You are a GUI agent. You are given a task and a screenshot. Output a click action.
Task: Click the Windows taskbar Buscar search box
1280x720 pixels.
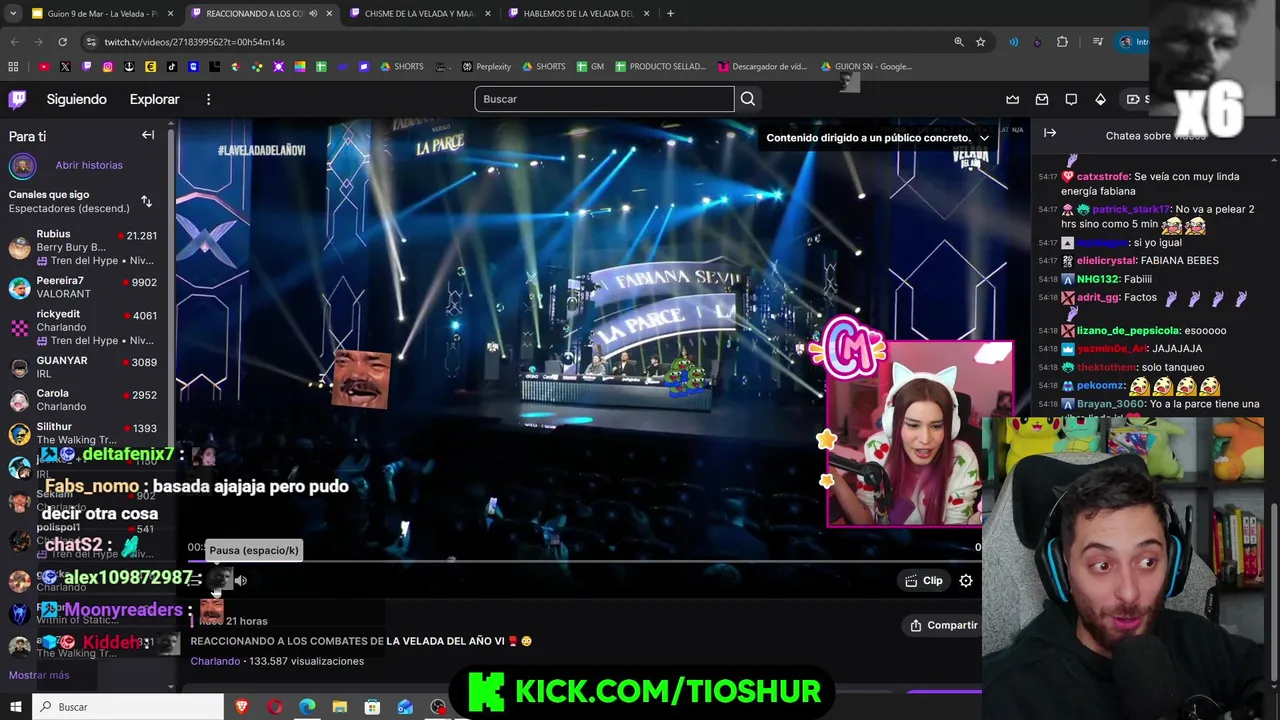tap(129, 707)
